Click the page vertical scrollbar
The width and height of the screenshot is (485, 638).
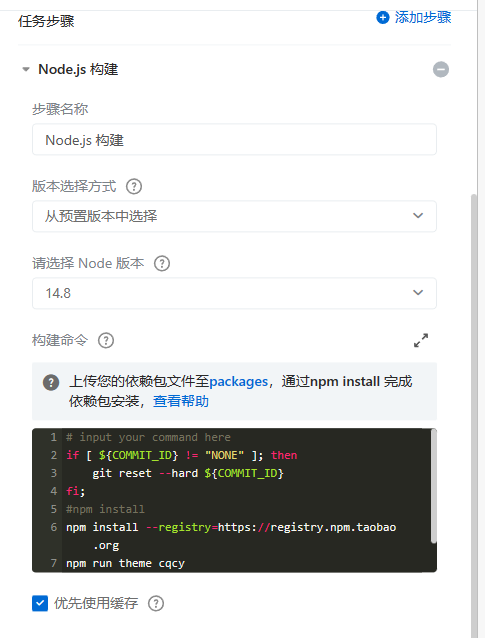(x=474, y=415)
